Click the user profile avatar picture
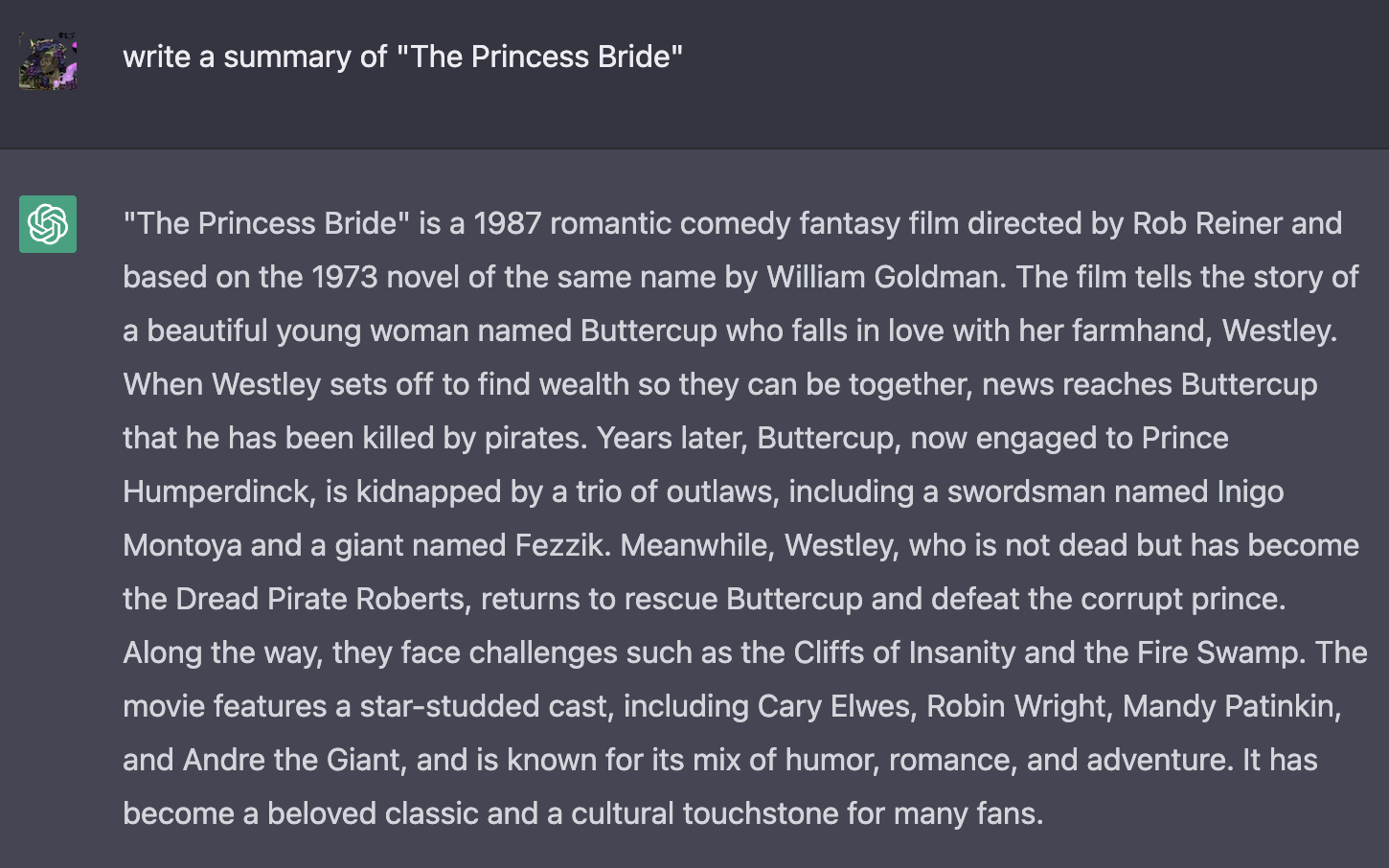 48,60
